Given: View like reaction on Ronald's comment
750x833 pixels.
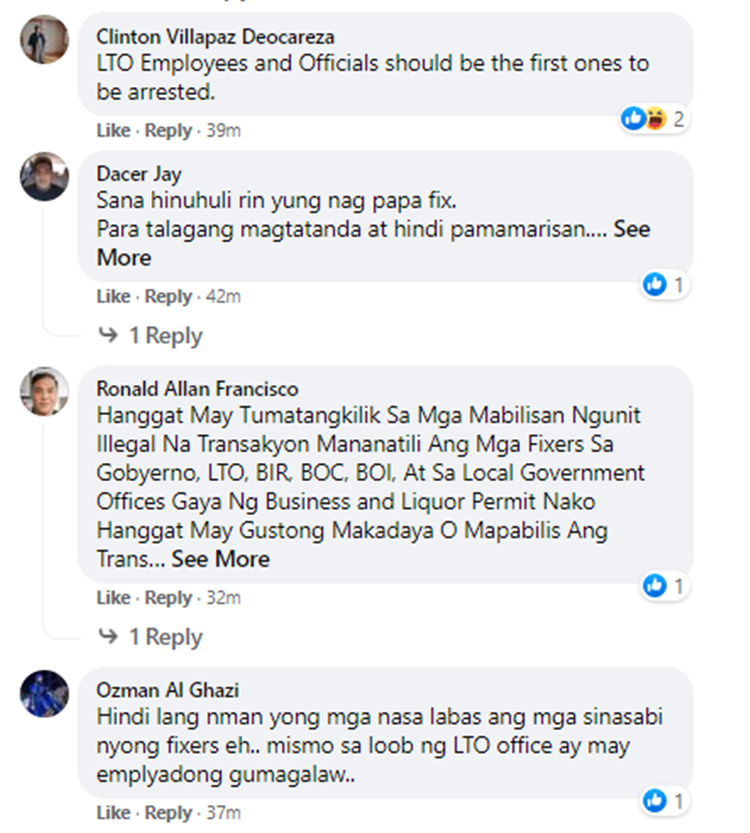Looking at the screenshot, I should coord(664,585).
